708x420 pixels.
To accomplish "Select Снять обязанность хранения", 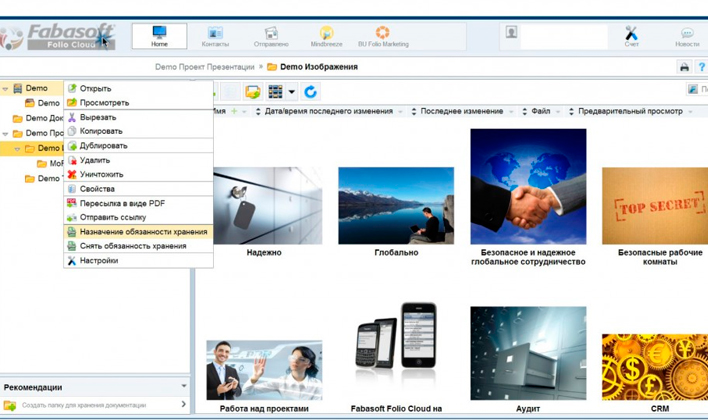I will pyautogui.click(x=139, y=246).
